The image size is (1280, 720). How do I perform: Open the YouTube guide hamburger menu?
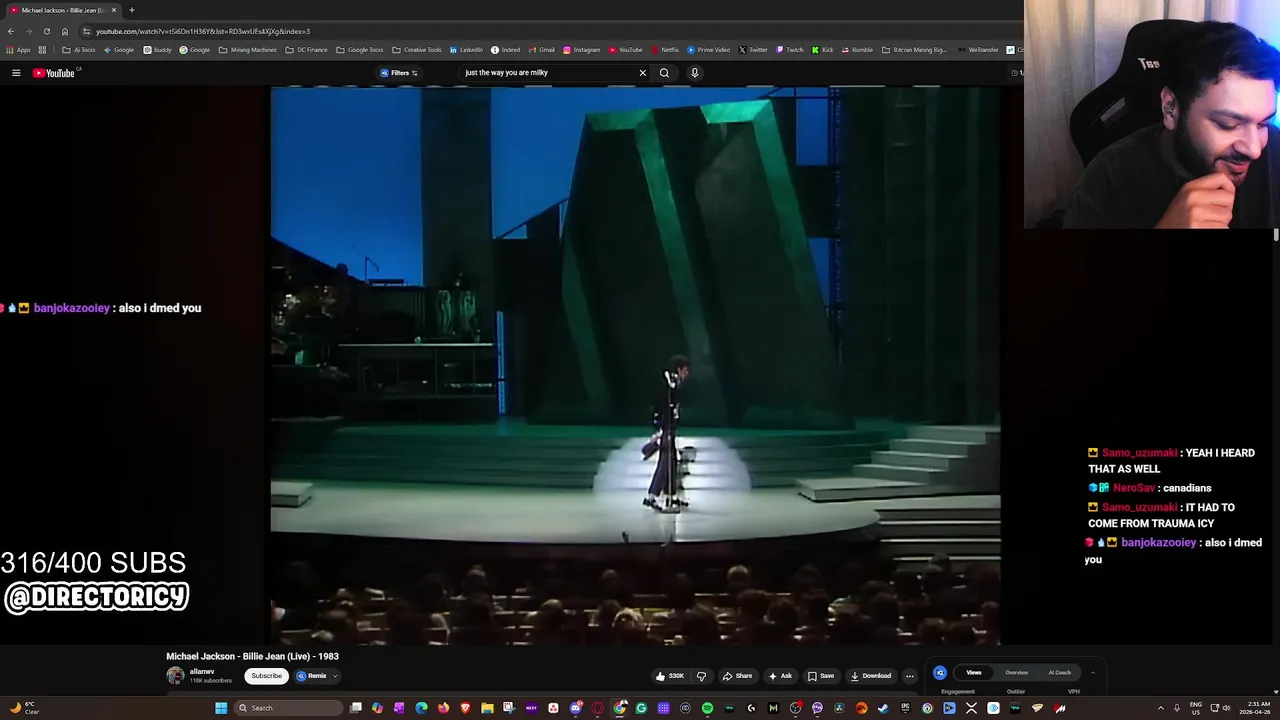pyautogui.click(x=16, y=73)
